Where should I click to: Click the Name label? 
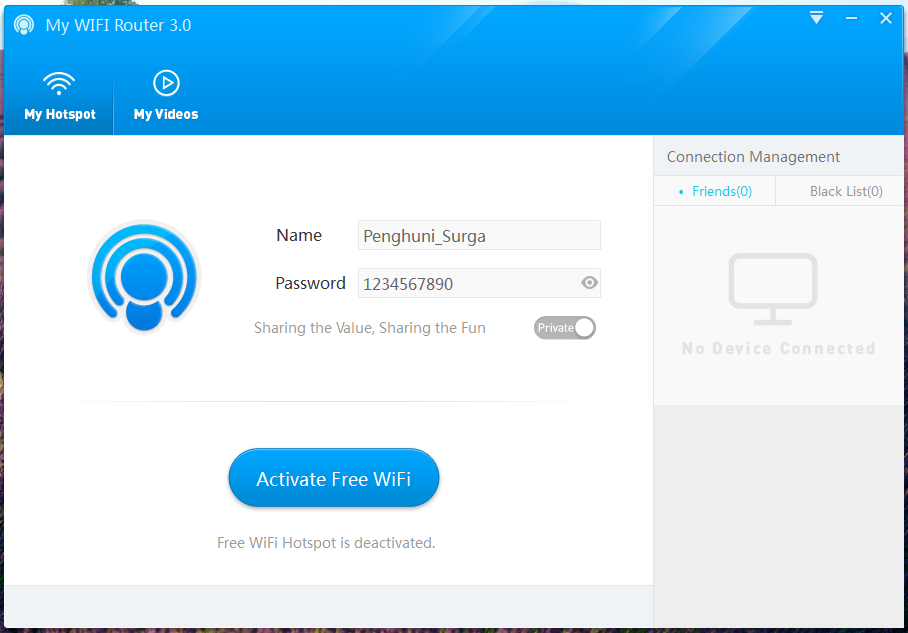(x=299, y=235)
